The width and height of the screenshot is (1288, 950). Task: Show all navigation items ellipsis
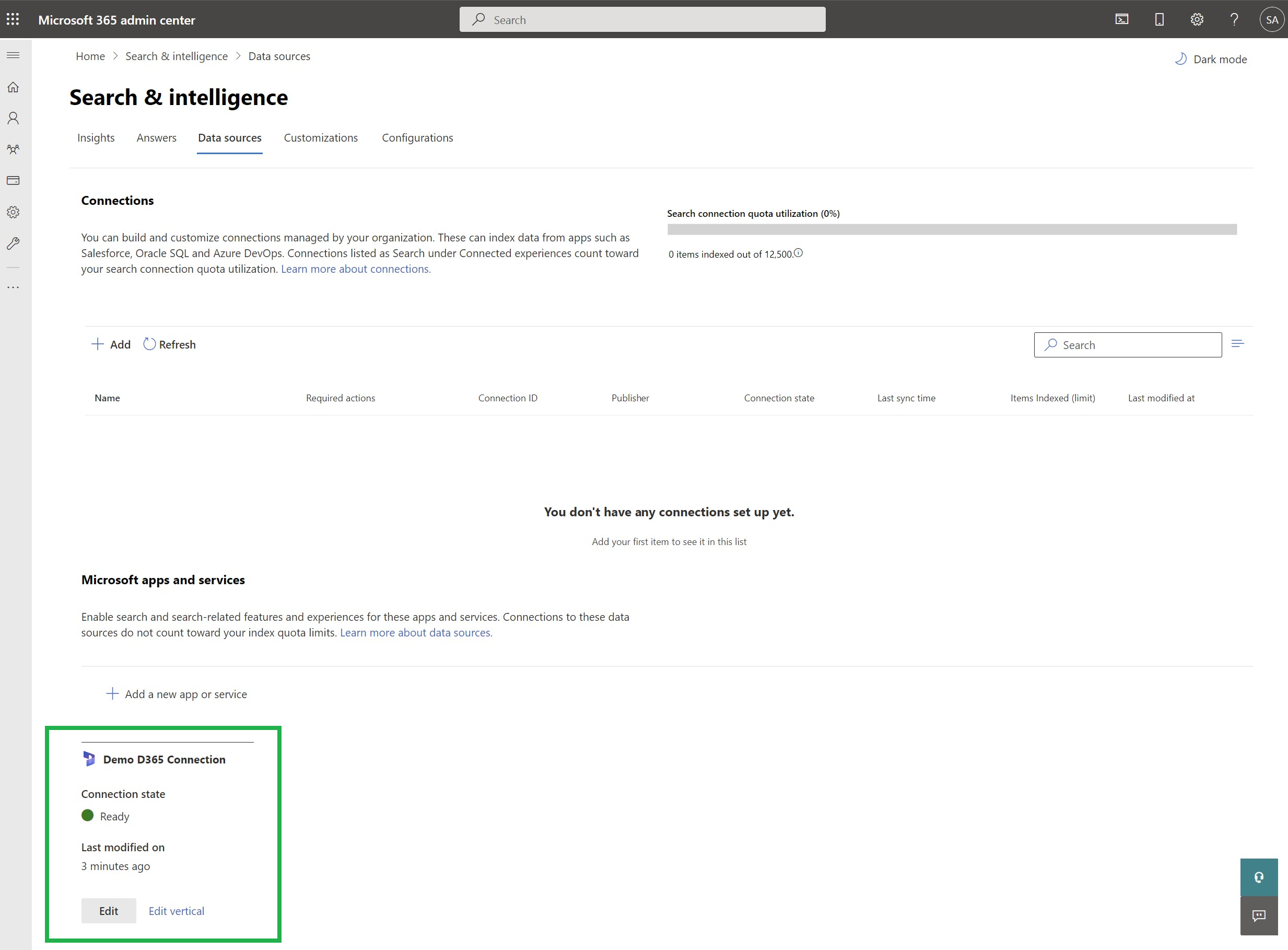coord(13,287)
